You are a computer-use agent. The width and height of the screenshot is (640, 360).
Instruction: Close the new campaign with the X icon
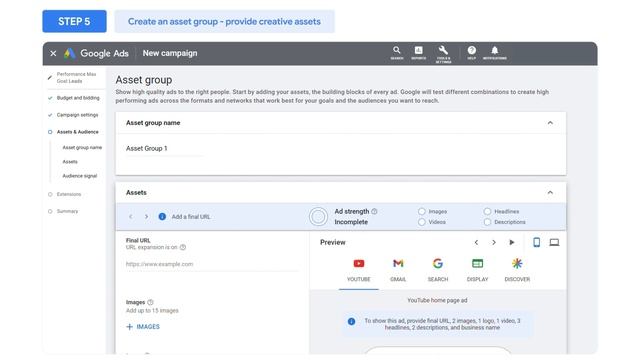pyautogui.click(x=53, y=53)
